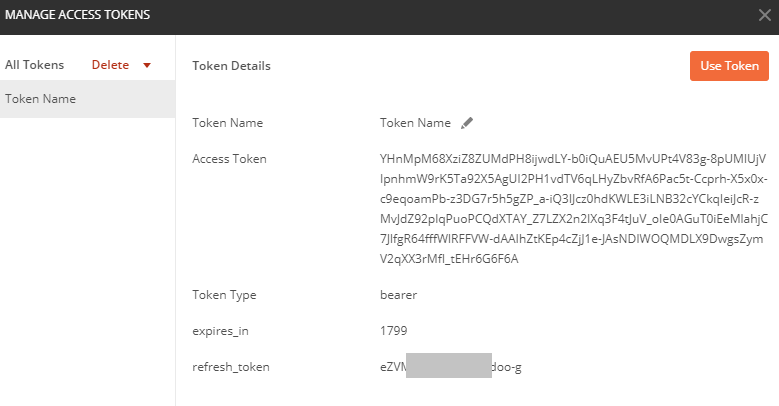Click the pencil edit icon beside Token Name
This screenshot has width=779, height=406.
(x=467, y=123)
